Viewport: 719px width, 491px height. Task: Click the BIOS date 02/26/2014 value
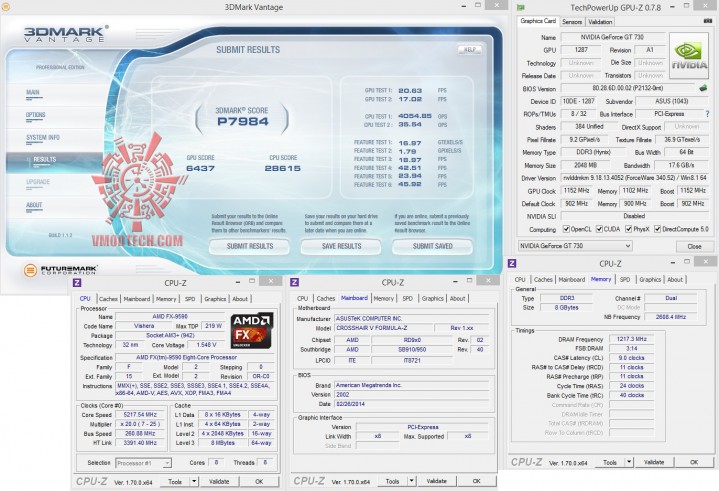tap(411, 404)
